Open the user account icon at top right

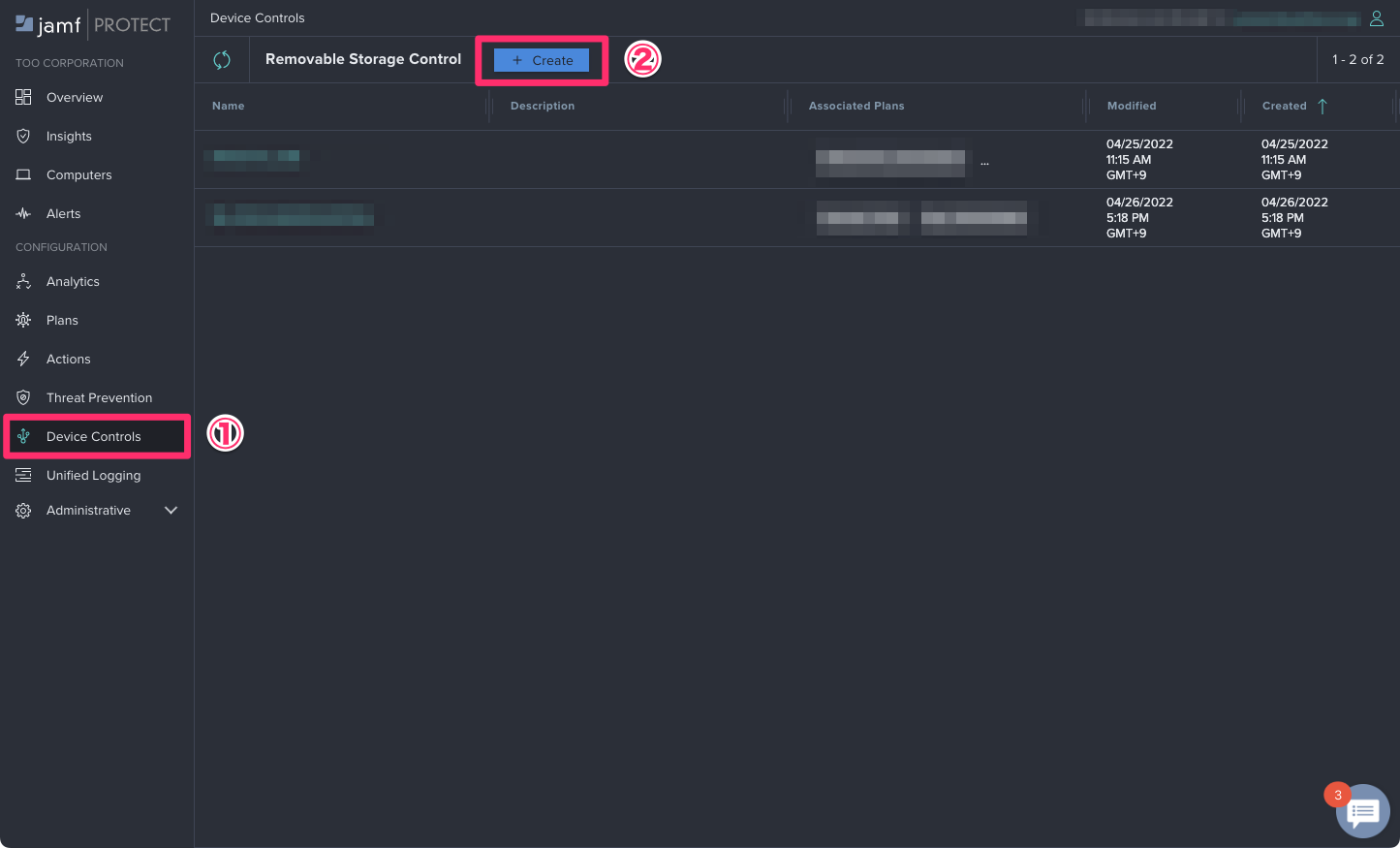[1376, 18]
